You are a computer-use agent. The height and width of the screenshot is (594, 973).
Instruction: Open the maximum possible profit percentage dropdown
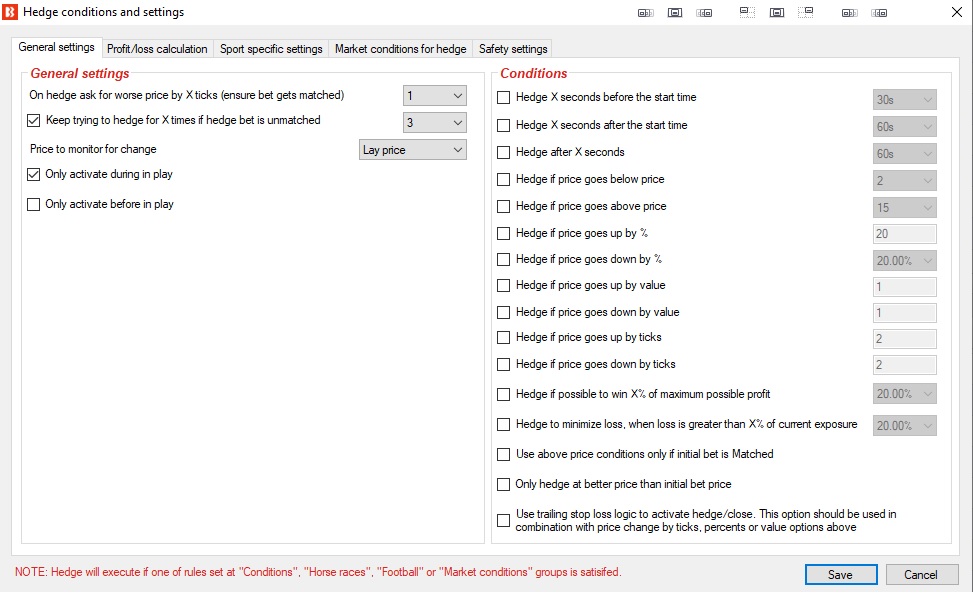point(905,394)
